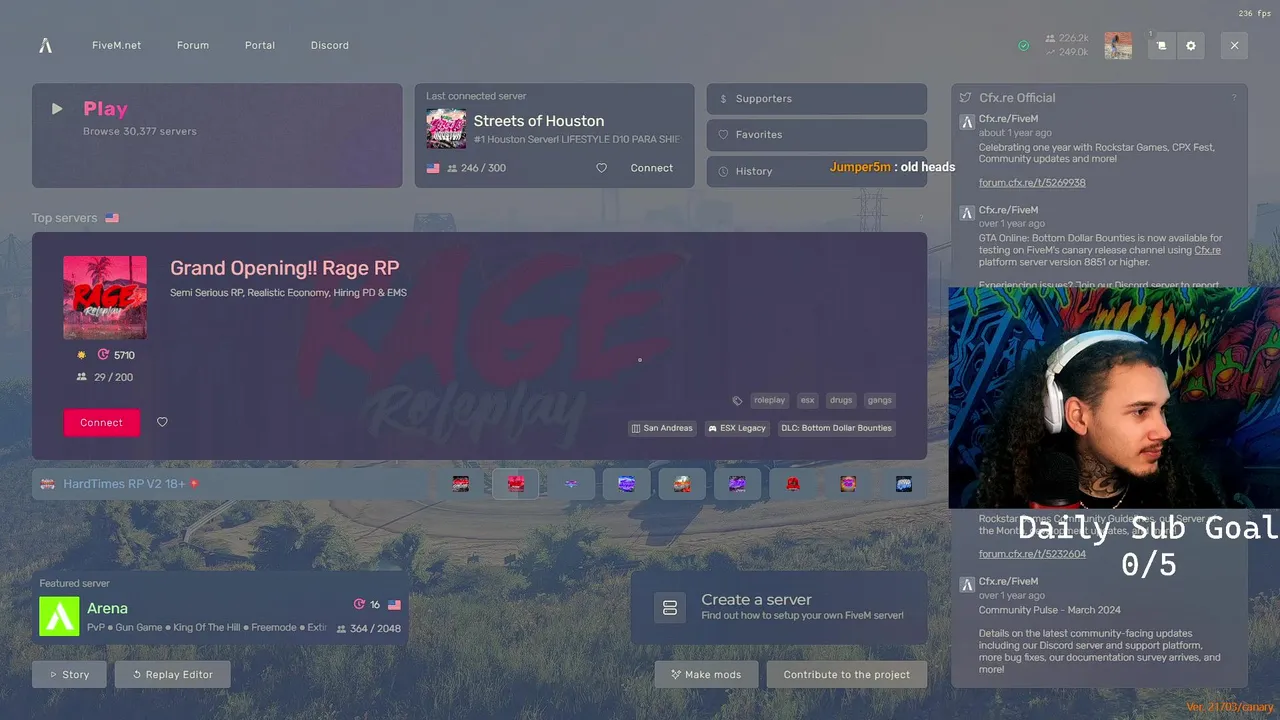Open the Arena featured server name
The image size is (1280, 720).
coord(107,608)
